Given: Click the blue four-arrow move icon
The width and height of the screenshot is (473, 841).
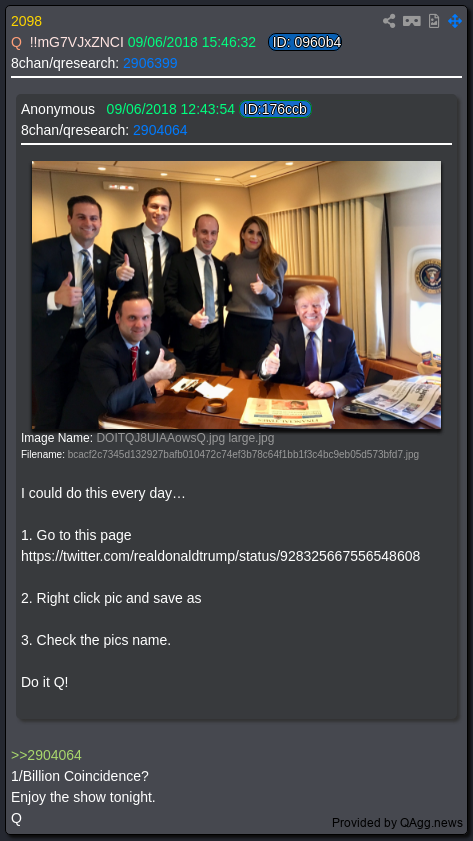Looking at the screenshot, I should 455,21.
